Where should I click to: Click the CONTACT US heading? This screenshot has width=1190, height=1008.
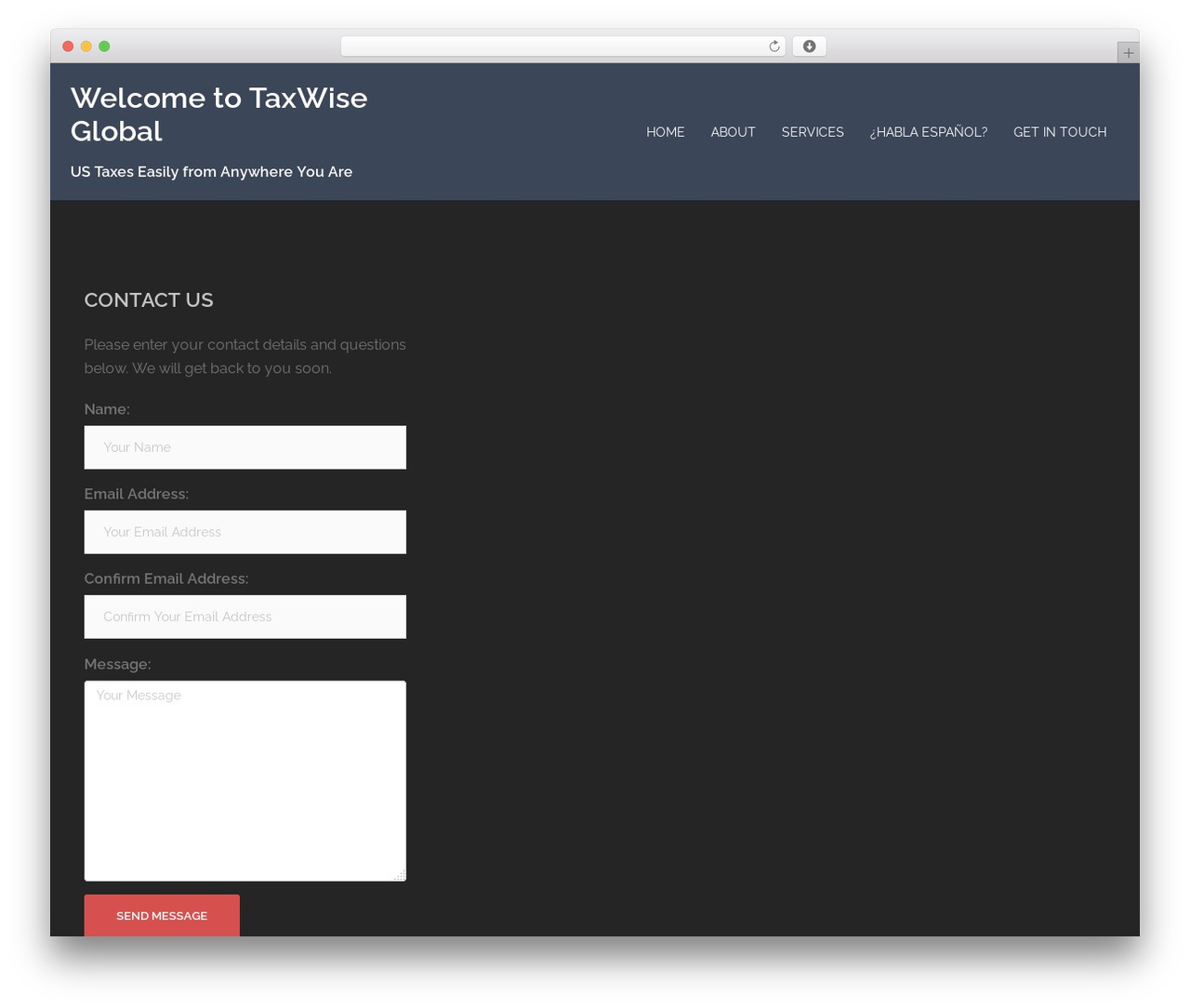click(x=149, y=299)
